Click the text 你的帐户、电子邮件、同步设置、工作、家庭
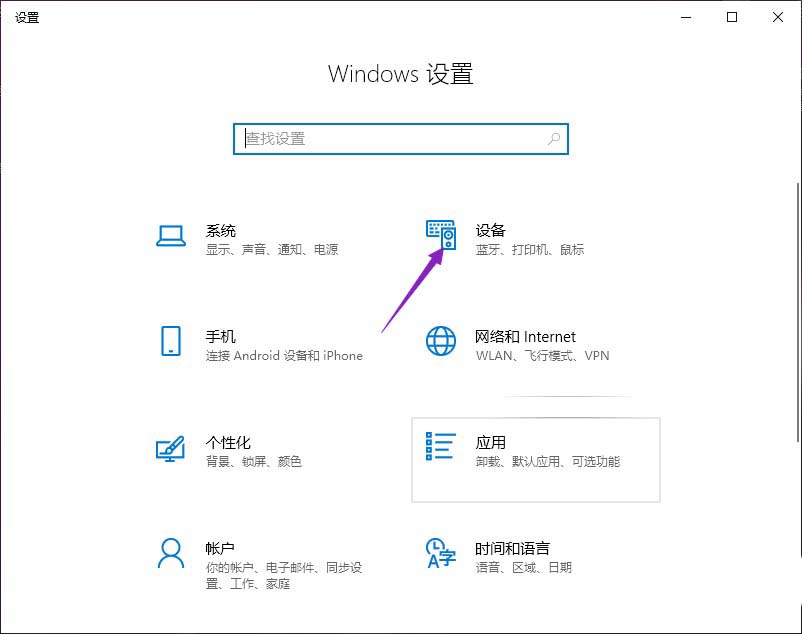Screen dimensions: 802x634 click(284, 576)
